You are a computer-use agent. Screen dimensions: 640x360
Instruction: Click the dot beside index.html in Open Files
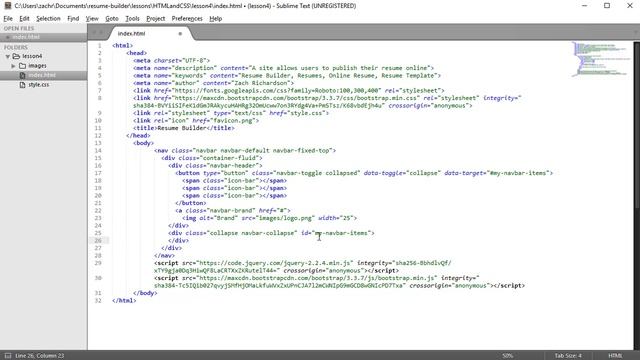pyautogui.click(x=7, y=37)
